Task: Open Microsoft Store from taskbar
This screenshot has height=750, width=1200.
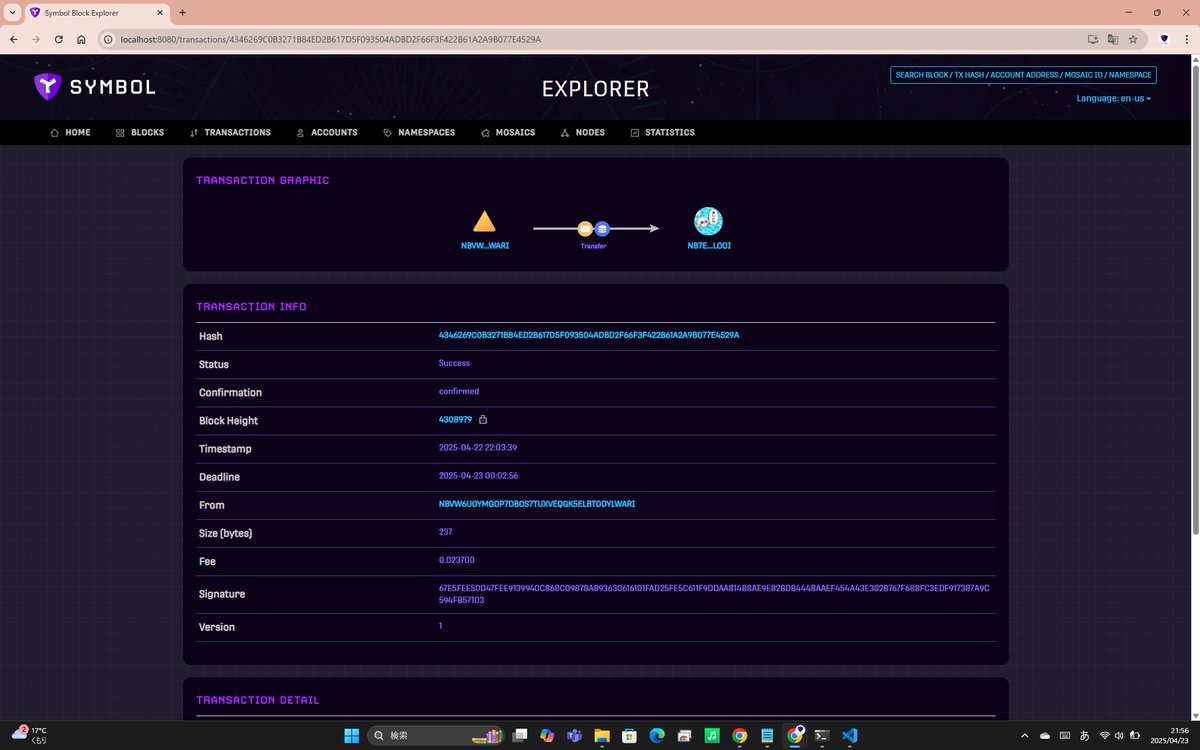Action: point(630,735)
